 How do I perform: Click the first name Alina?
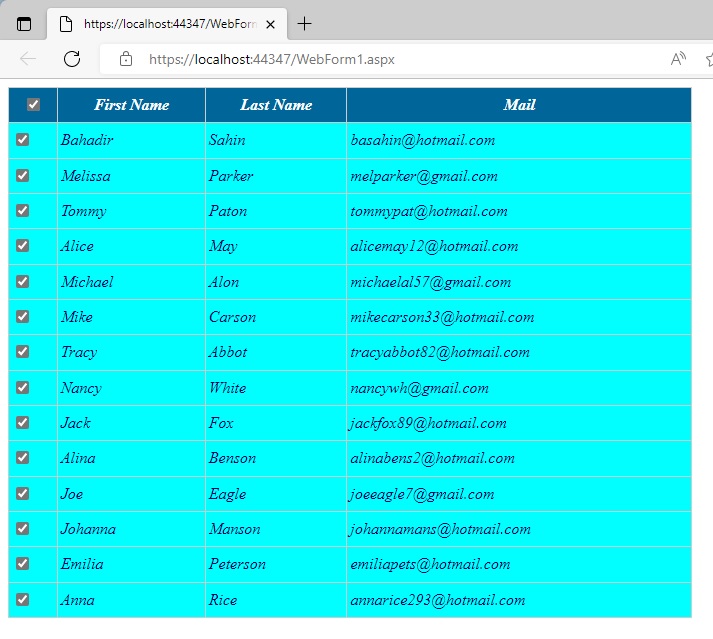tap(78, 458)
